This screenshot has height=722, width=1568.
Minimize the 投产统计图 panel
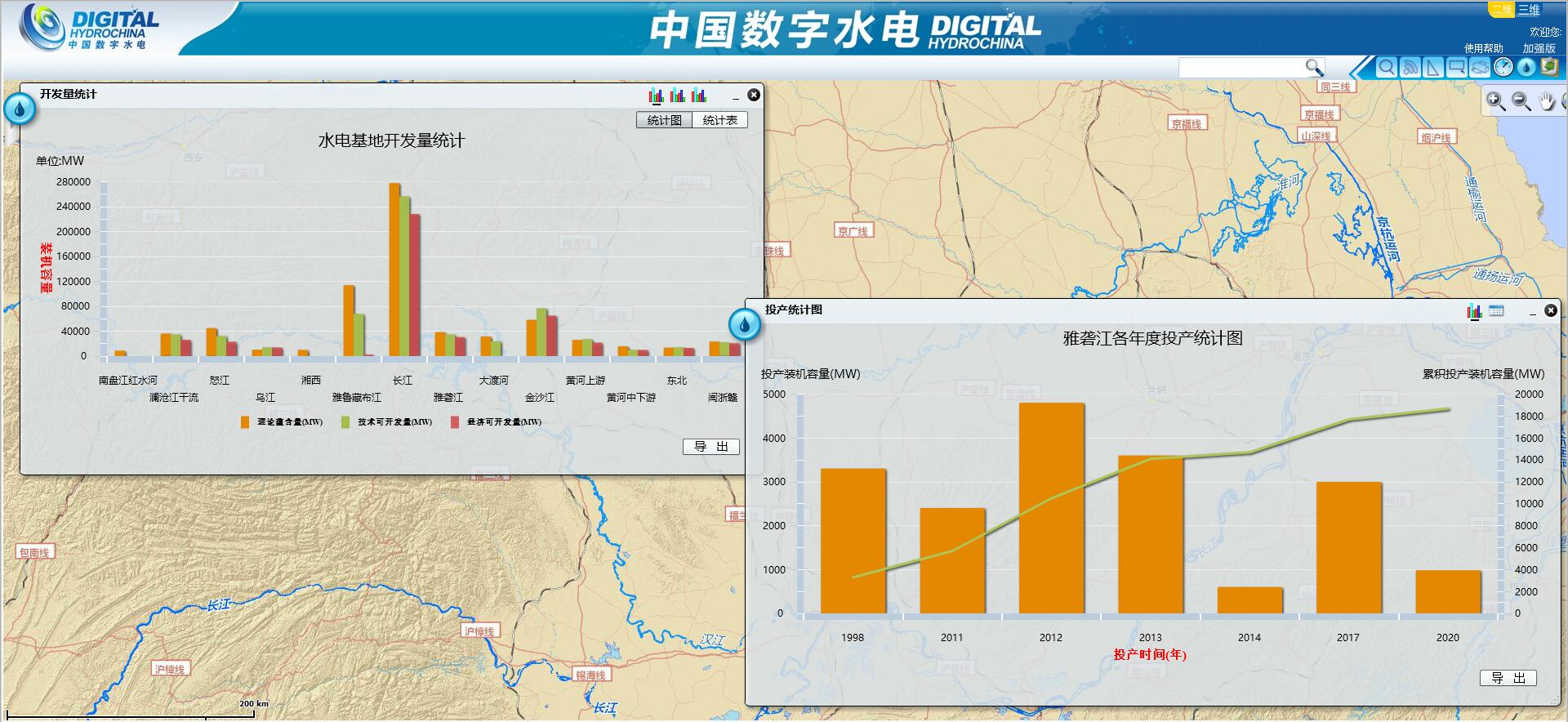coord(1532,311)
